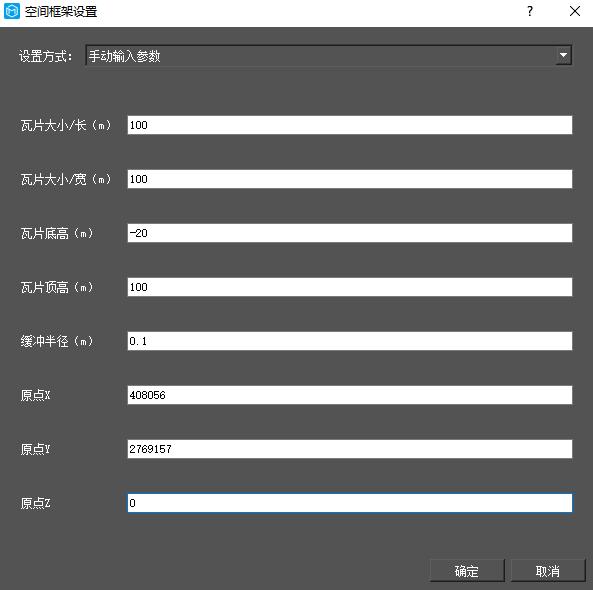This screenshot has height=590, width=593.
Task: Click the 瓦片大小/宽 (m) label
Action: coord(66,179)
